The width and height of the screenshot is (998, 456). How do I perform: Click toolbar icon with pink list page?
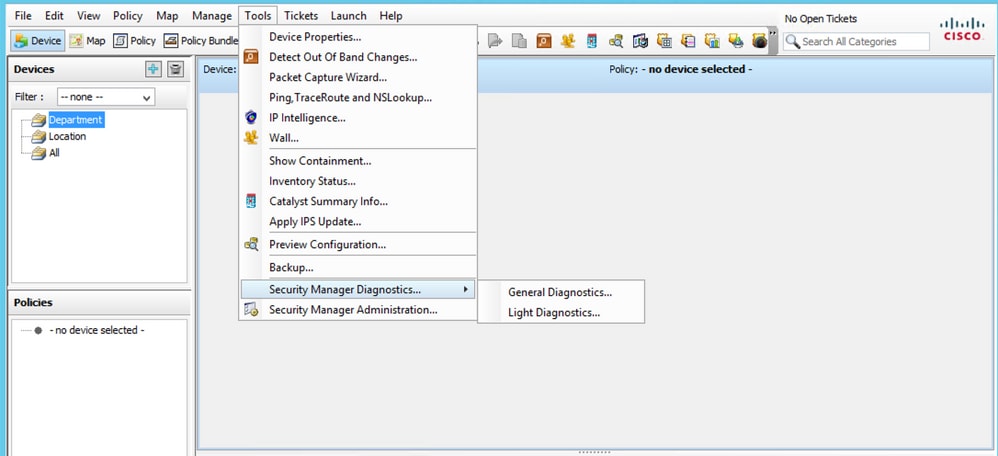[x=688, y=41]
